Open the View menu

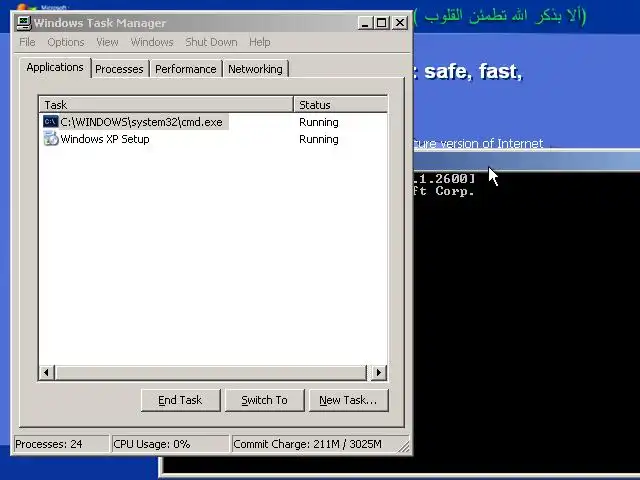pyautogui.click(x=107, y=42)
